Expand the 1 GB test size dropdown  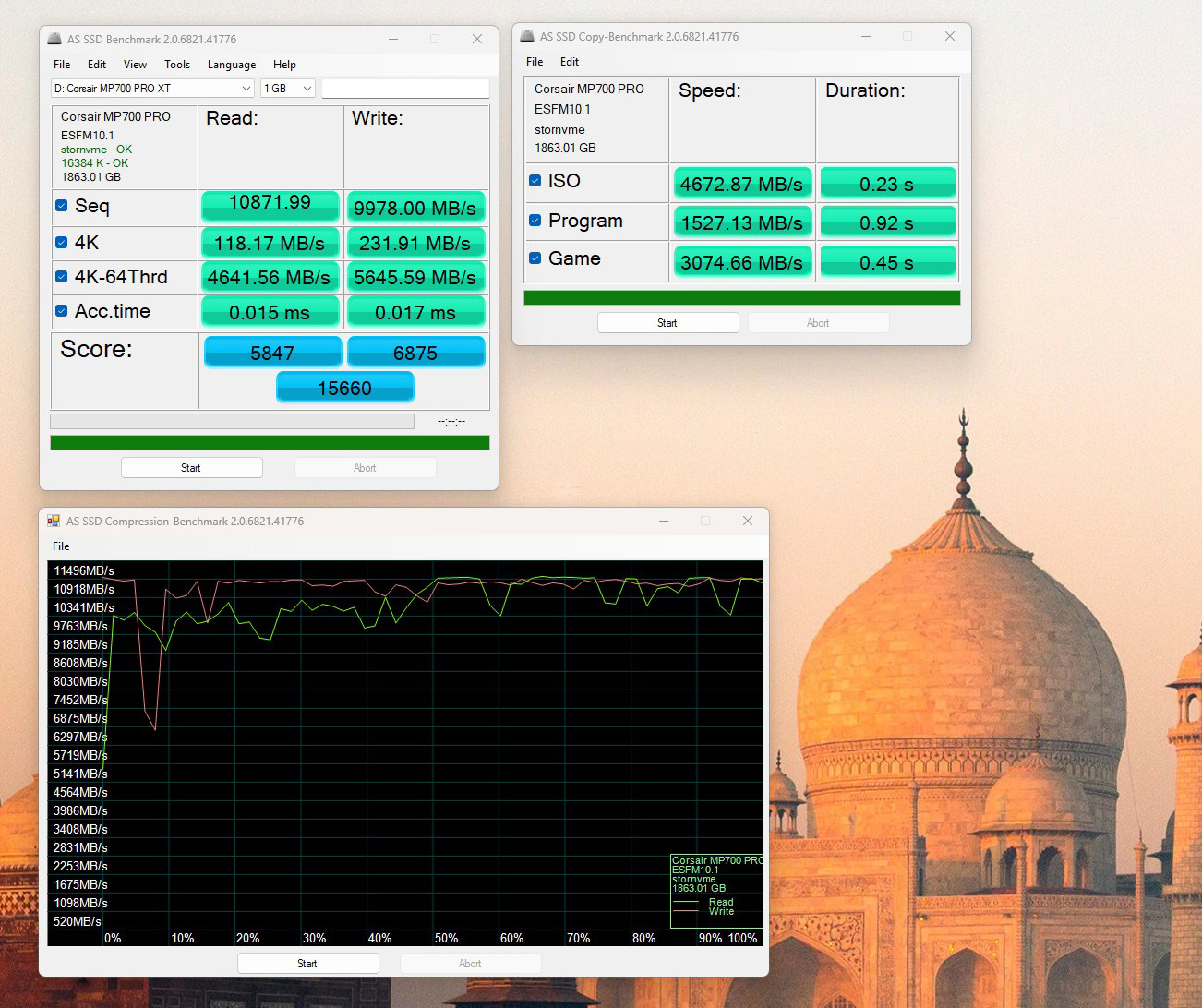click(x=288, y=89)
